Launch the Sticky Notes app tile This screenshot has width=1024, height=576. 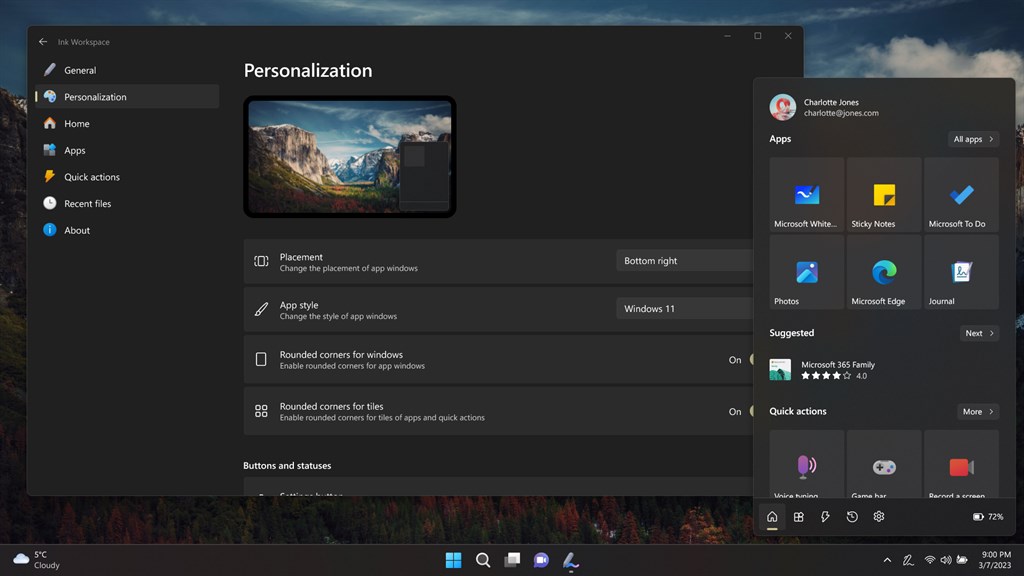884,195
